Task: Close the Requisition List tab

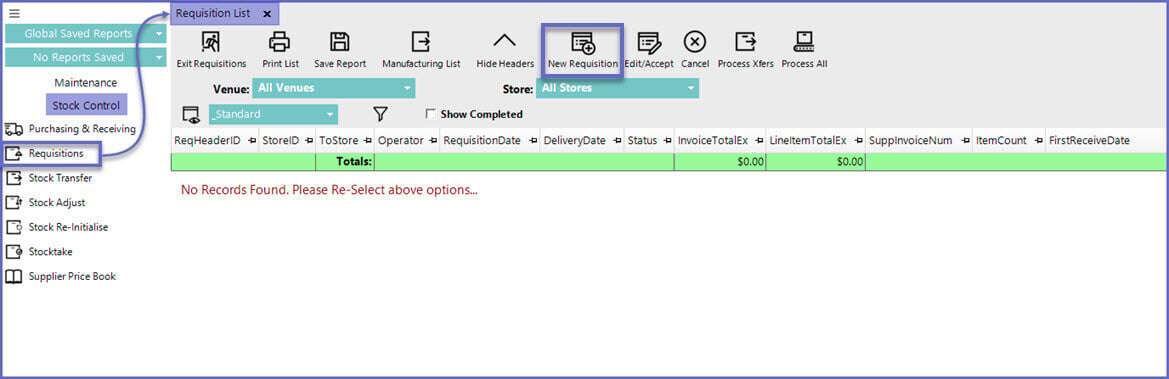Action: click(267, 13)
